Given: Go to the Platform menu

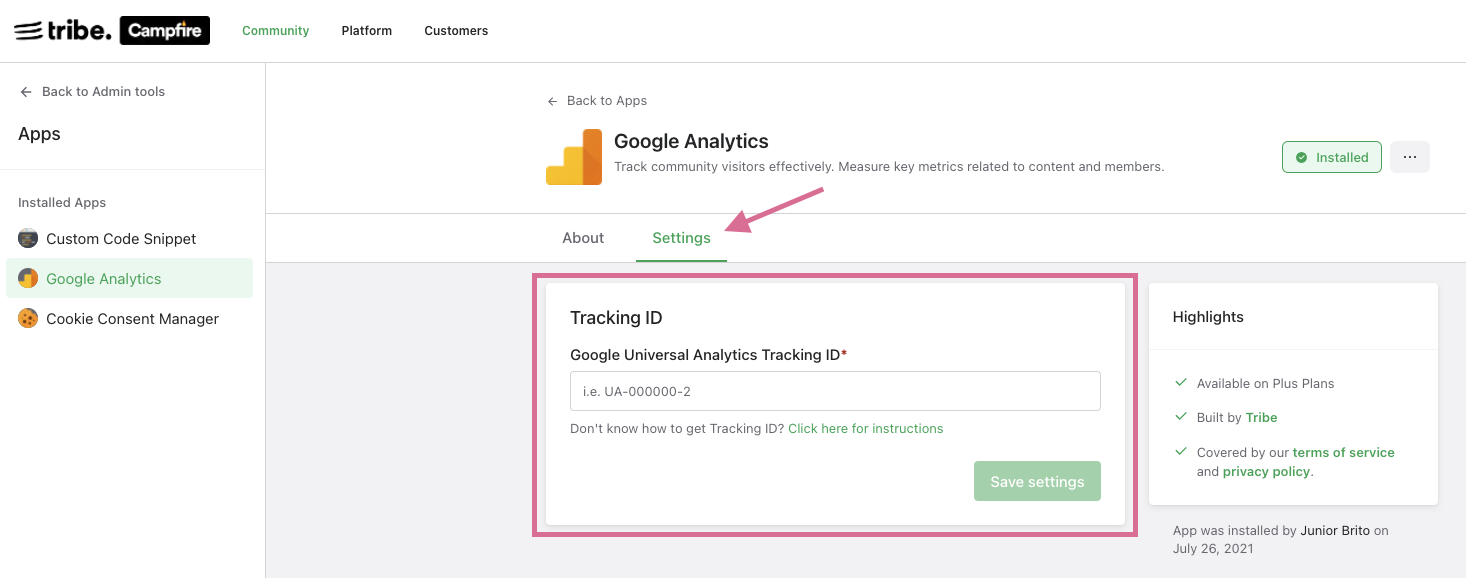Looking at the screenshot, I should (367, 31).
